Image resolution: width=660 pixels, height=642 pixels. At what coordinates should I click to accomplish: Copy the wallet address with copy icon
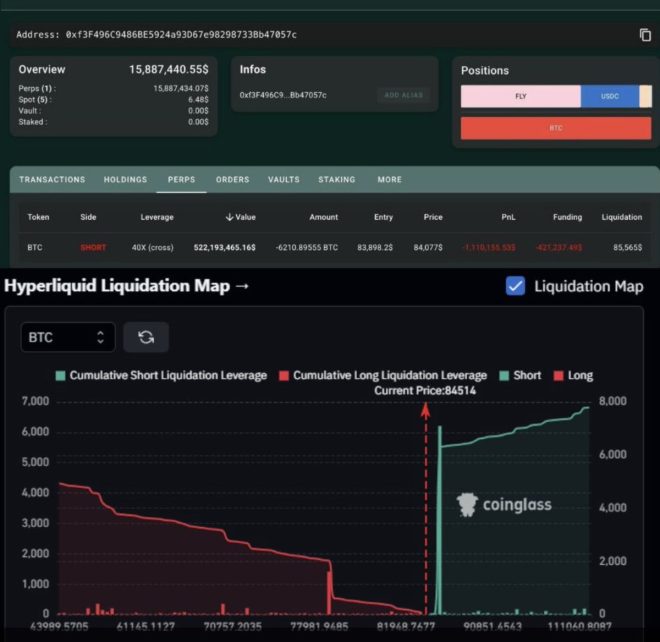click(645, 35)
